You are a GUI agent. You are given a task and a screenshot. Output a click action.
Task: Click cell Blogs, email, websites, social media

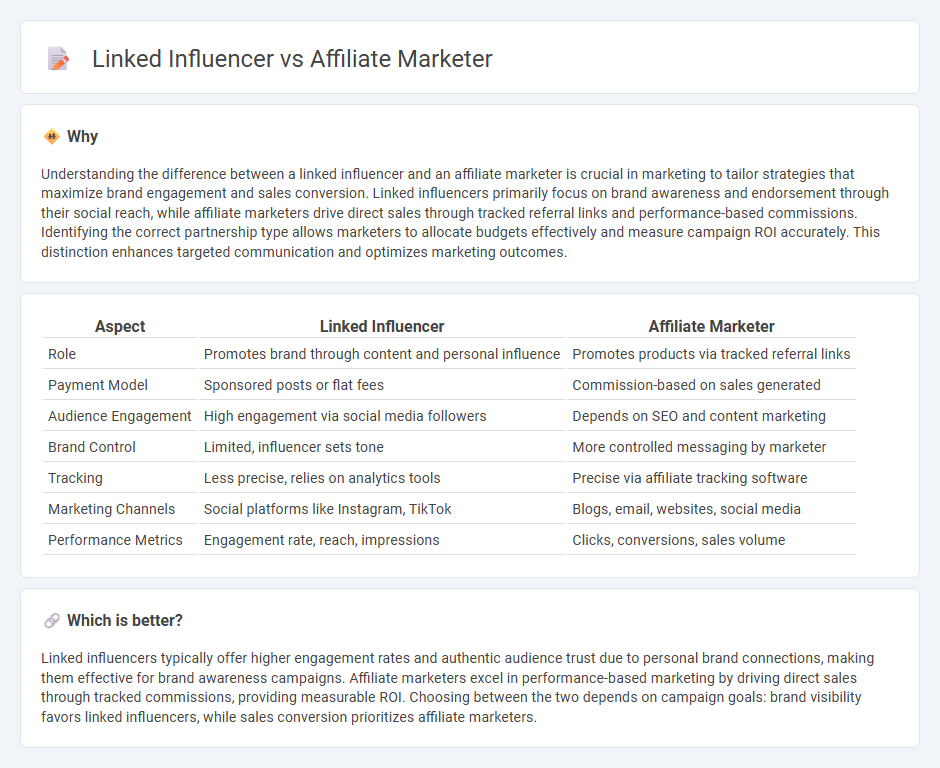[711, 509]
